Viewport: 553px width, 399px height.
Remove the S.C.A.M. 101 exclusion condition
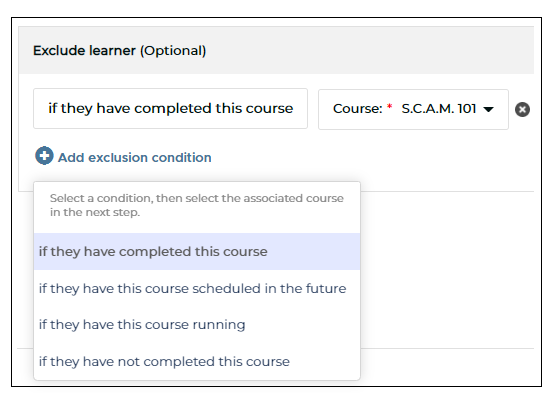[522, 109]
